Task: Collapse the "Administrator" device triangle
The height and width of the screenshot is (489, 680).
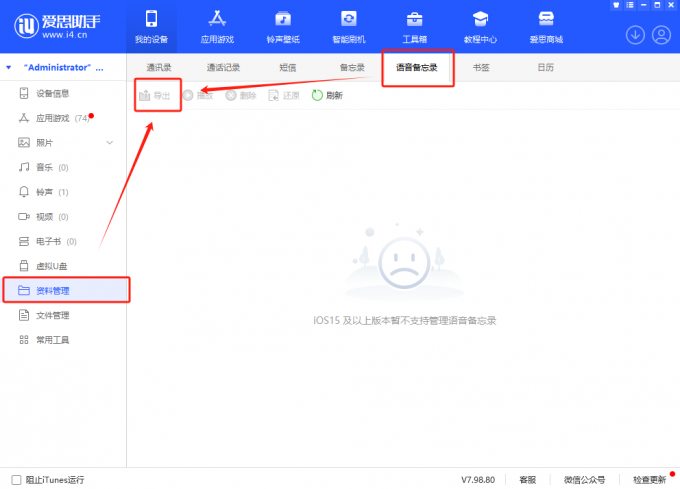Action: [9, 68]
